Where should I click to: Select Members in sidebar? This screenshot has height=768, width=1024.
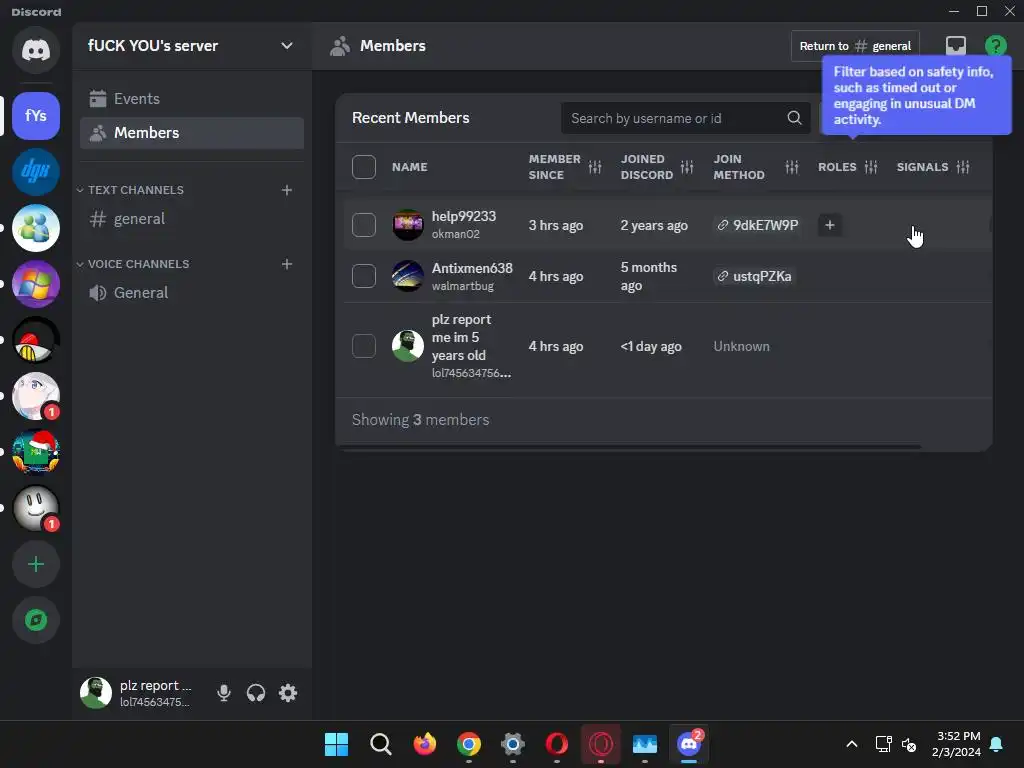192,133
